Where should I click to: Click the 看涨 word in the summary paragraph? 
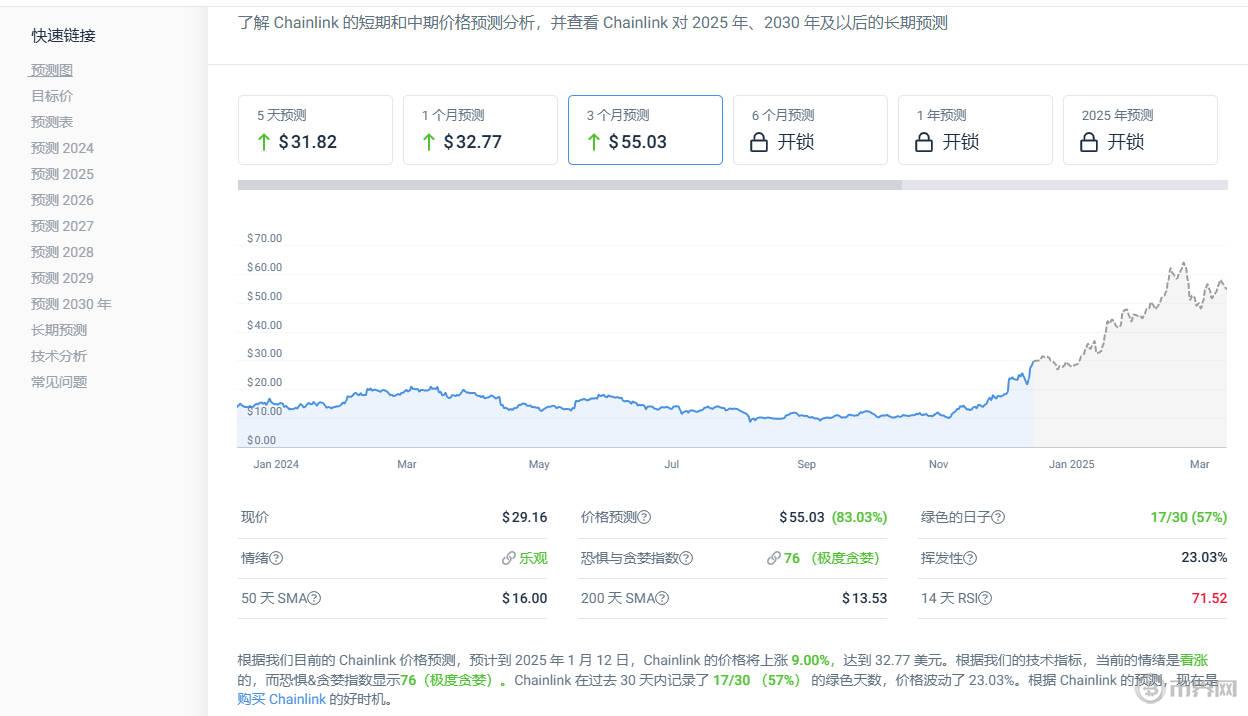[x=1194, y=660]
